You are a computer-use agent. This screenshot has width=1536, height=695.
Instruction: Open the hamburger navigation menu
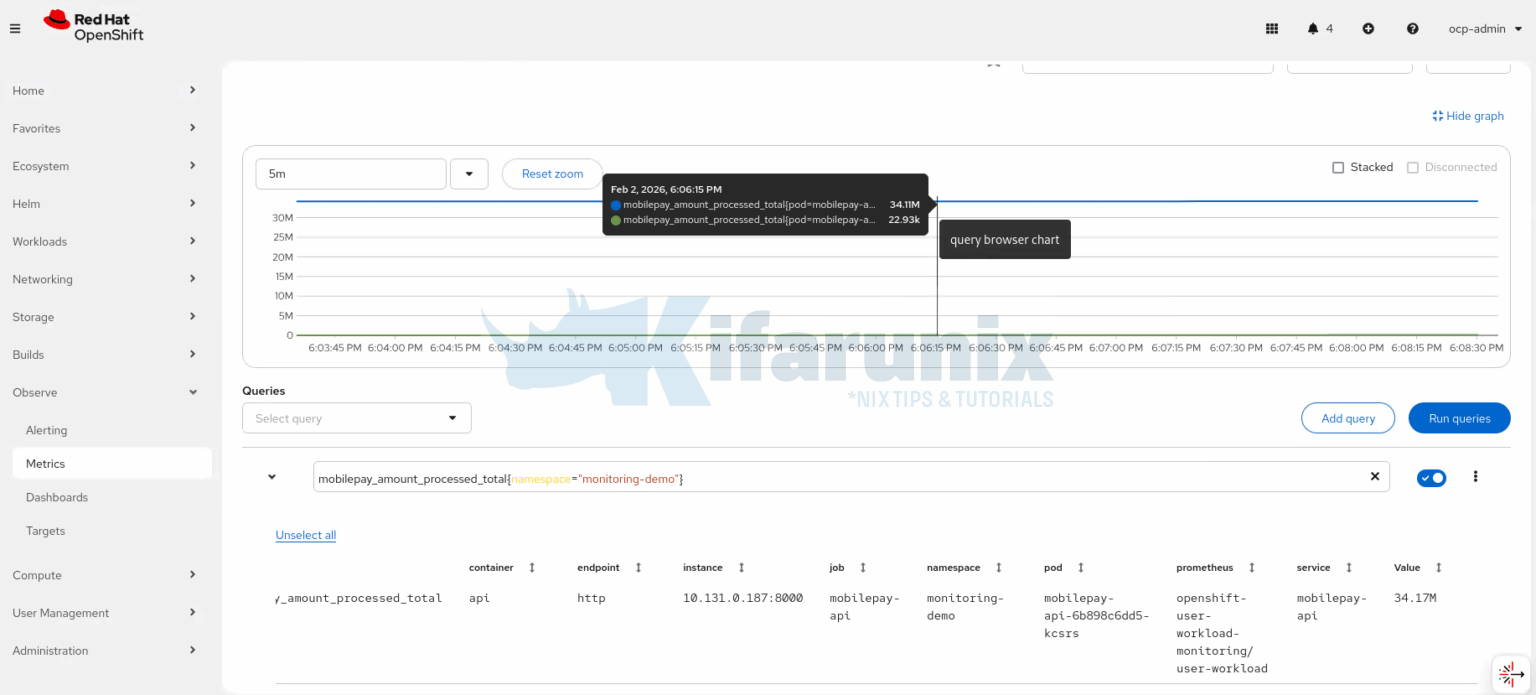coord(15,29)
